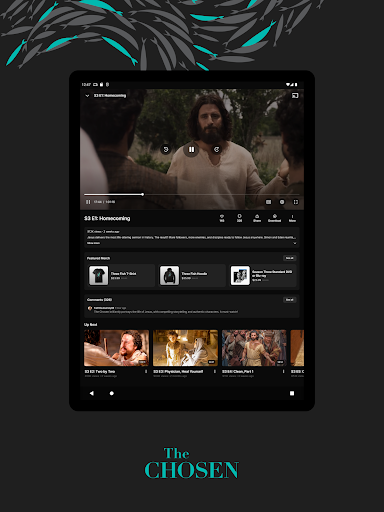Viewport: 384px width, 512px height.
Task: Click the Comments section heading
Action: (x=99, y=300)
